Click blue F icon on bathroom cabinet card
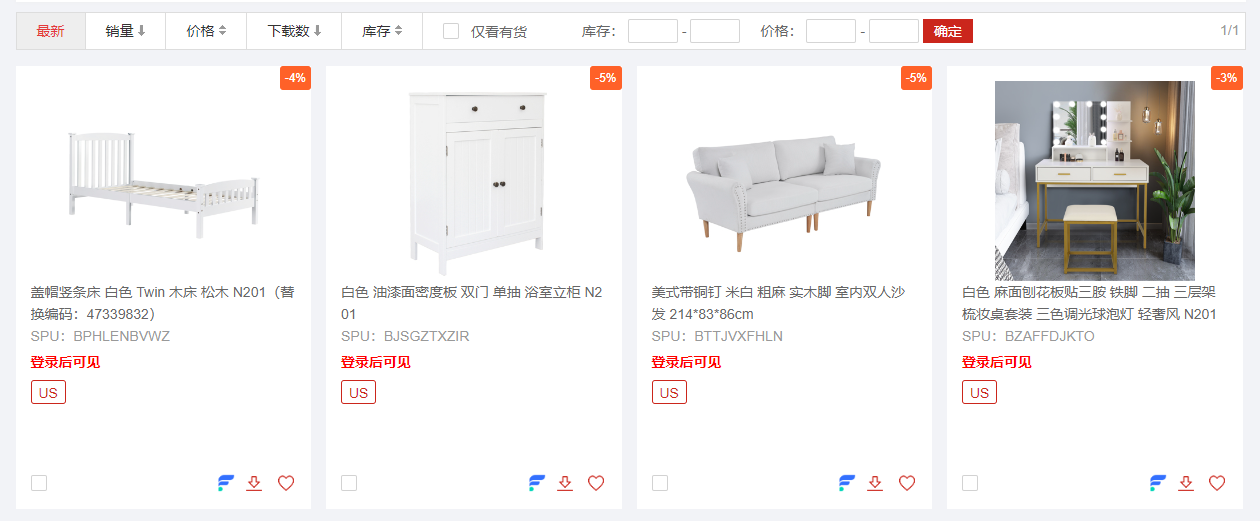Viewport: 1260px width, 521px height. [x=537, y=483]
